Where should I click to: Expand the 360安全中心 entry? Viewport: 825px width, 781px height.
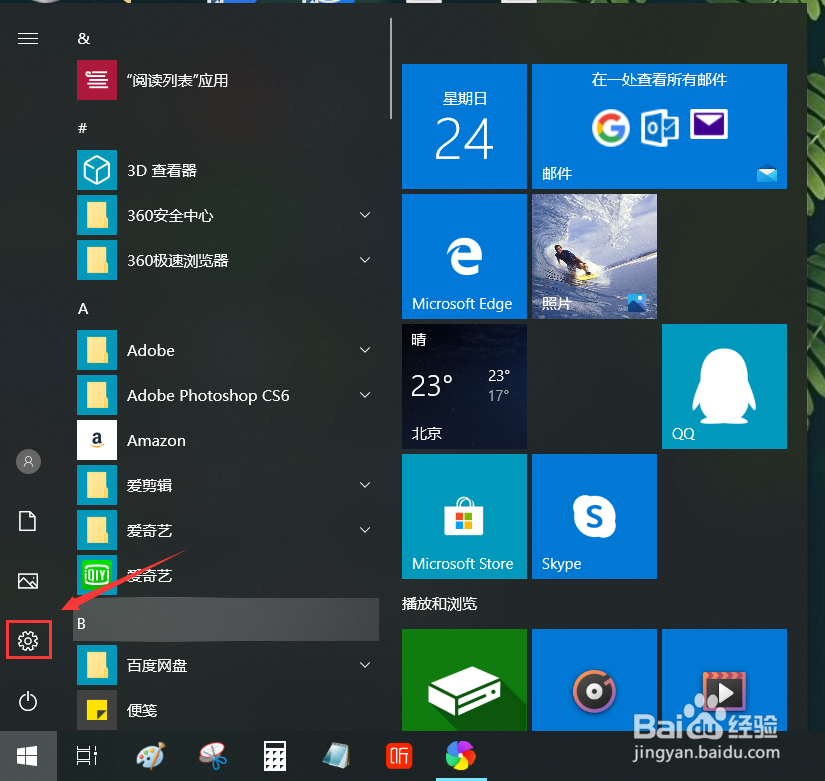(364, 215)
